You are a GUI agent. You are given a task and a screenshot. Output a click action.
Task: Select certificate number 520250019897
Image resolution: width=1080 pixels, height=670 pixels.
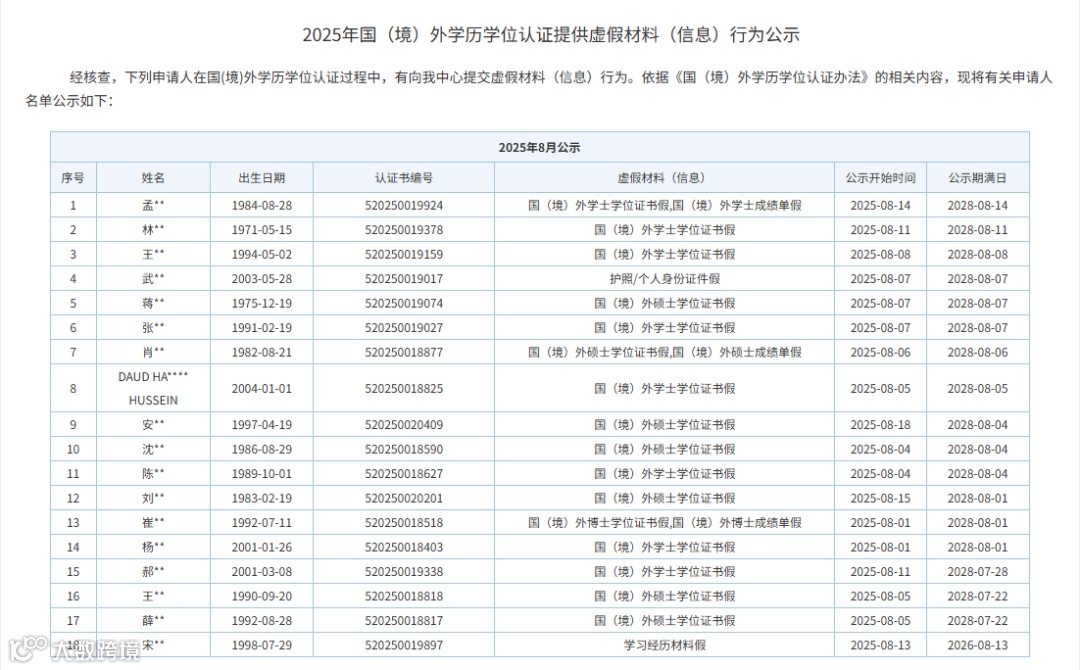tap(404, 645)
